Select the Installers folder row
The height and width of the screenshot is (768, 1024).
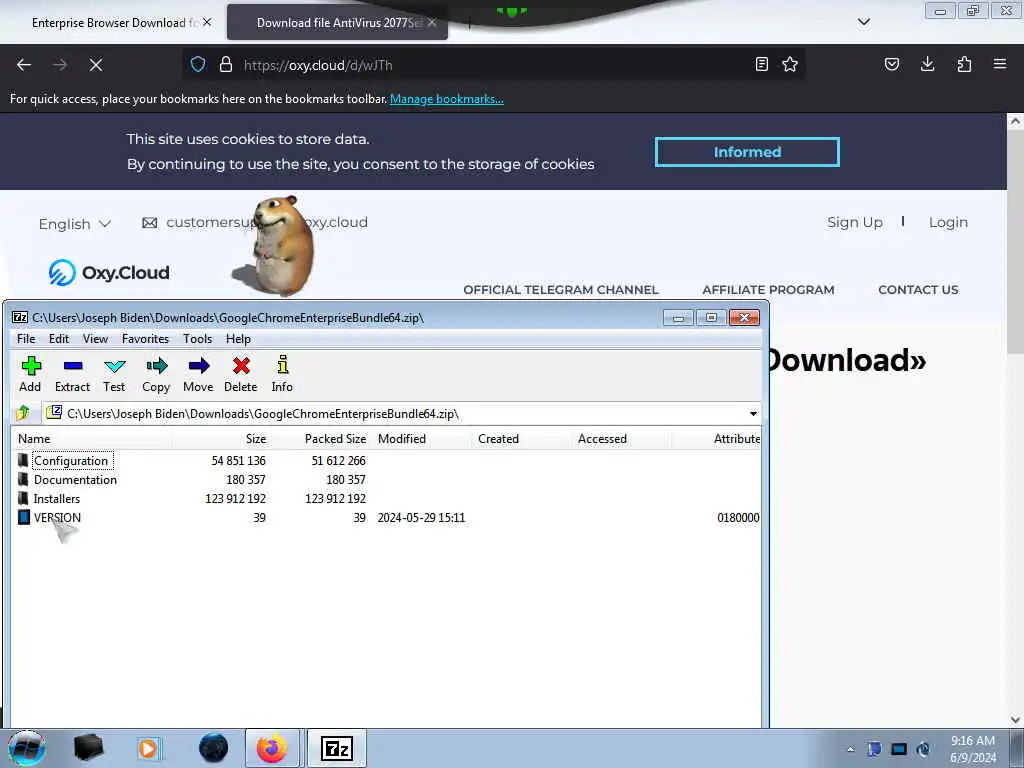coord(387,498)
